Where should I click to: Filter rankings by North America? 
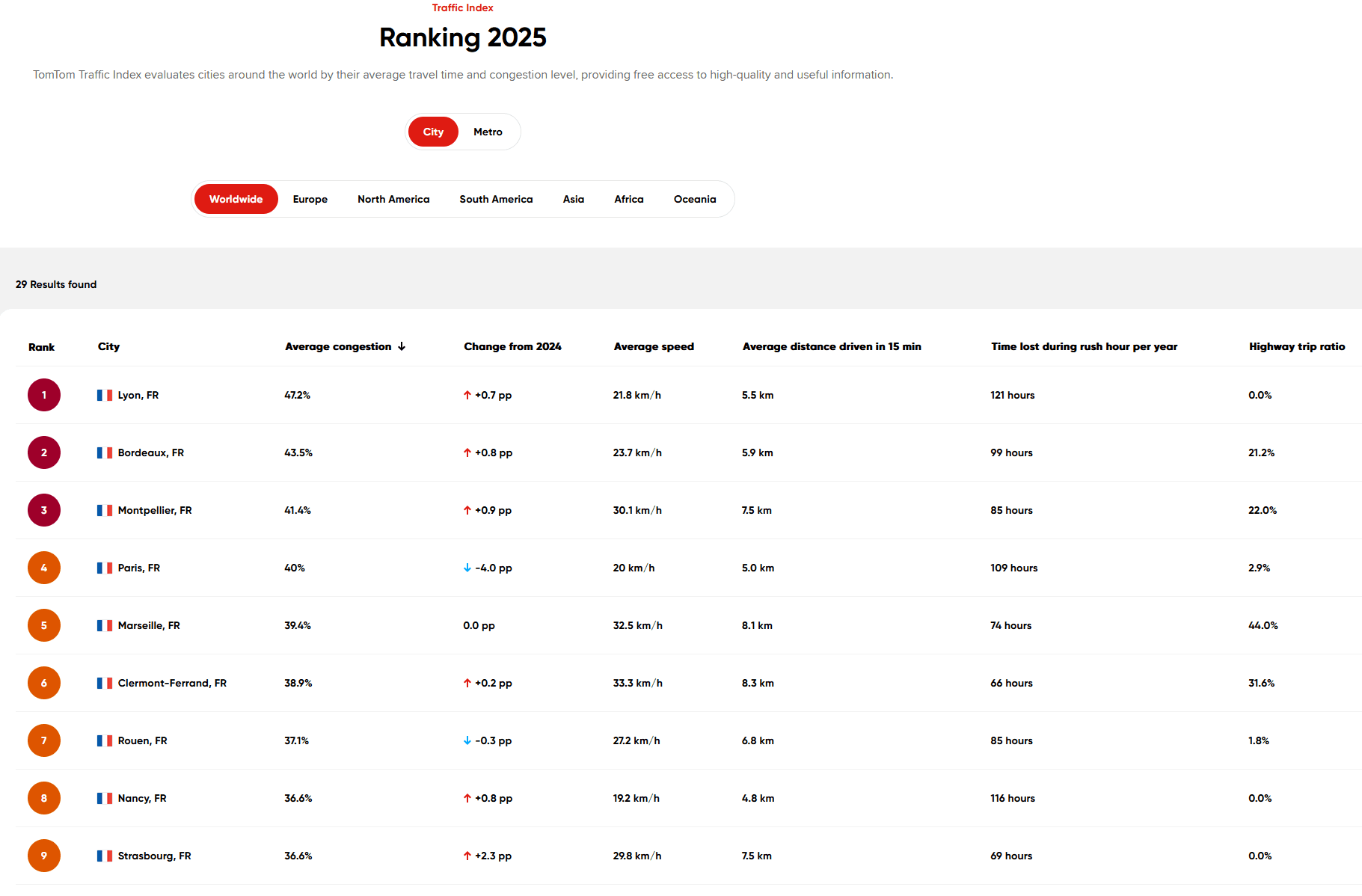coord(393,199)
